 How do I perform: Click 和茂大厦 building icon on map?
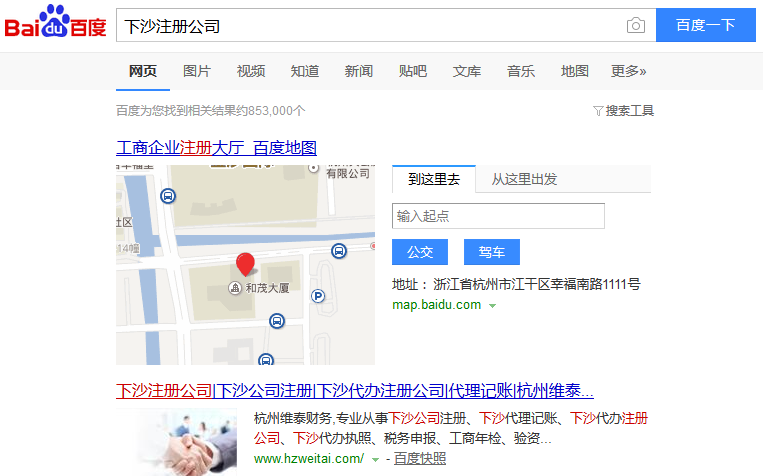pyautogui.click(x=235, y=288)
